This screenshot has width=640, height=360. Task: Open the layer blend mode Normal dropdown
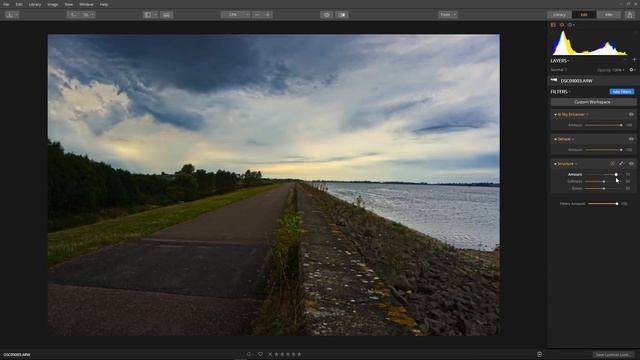click(x=559, y=70)
